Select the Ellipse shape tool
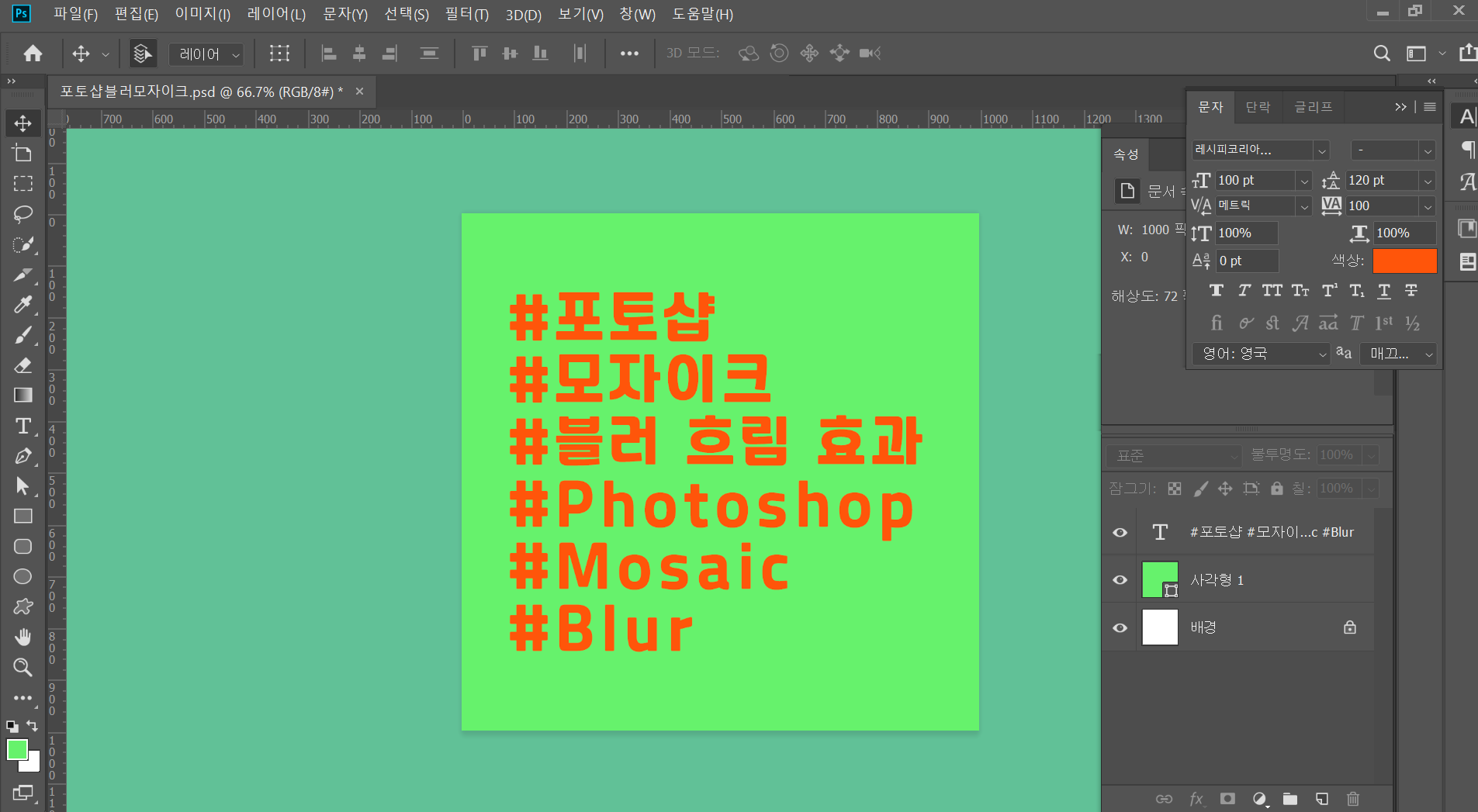Viewport: 1478px width, 812px height. point(22,576)
